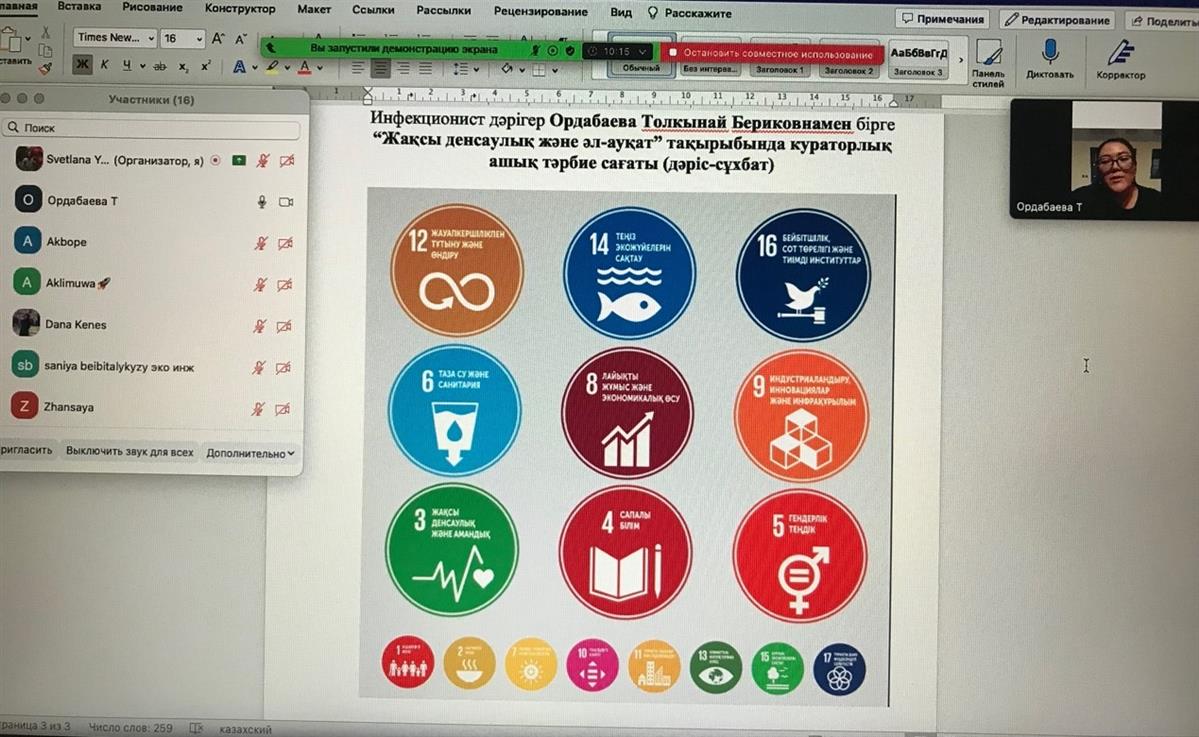Toggle italic К formatting
Viewport: 1199px width, 737px height.
click(104, 66)
